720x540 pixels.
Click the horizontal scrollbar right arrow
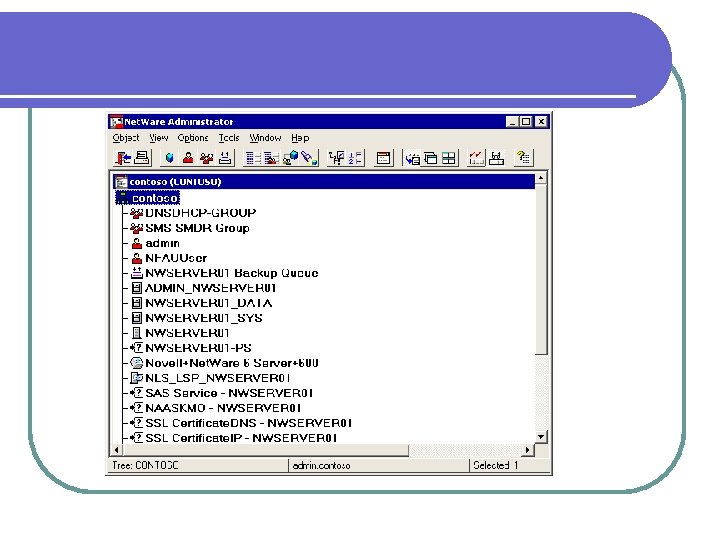(528, 450)
